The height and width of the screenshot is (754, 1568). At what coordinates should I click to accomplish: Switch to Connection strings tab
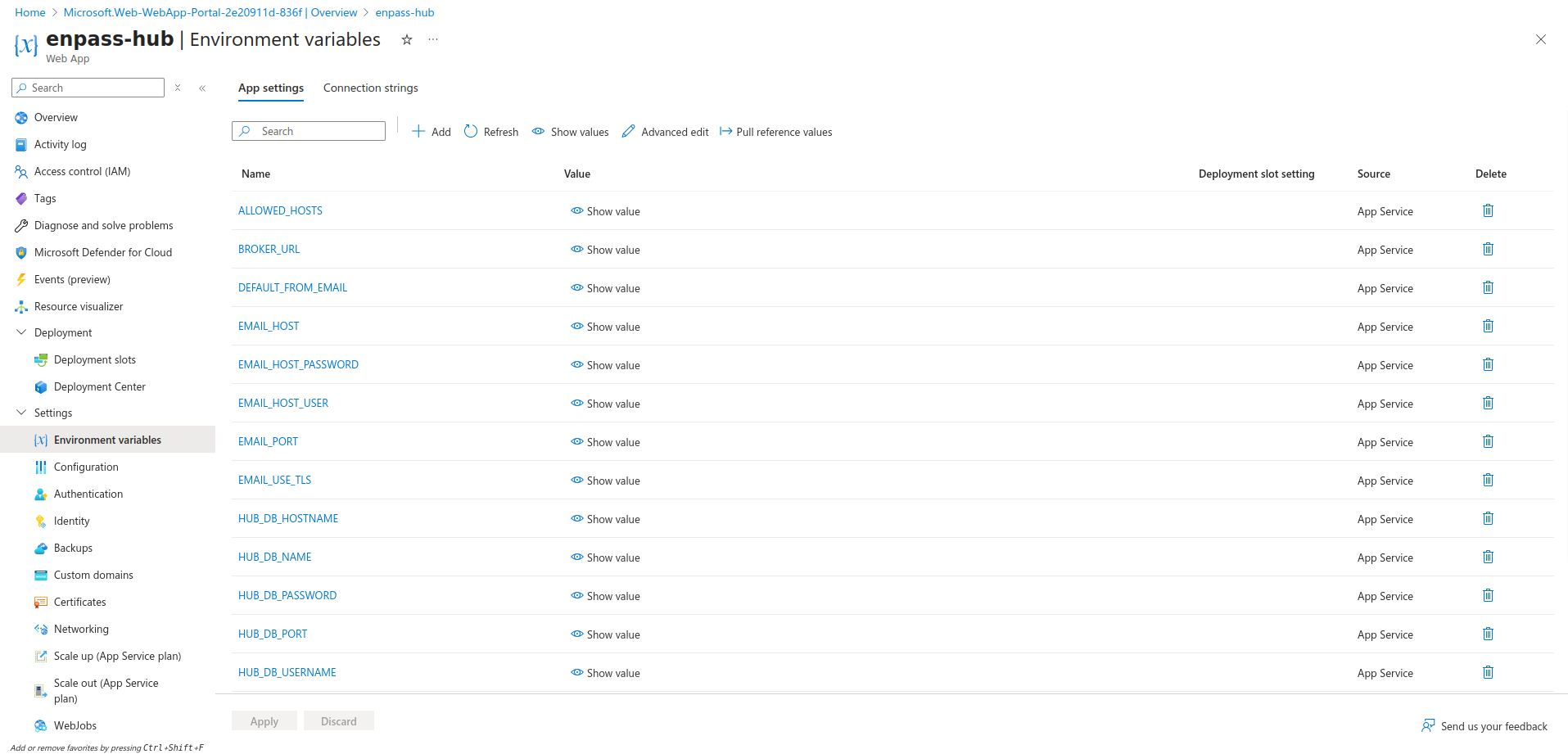pos(371,88)
